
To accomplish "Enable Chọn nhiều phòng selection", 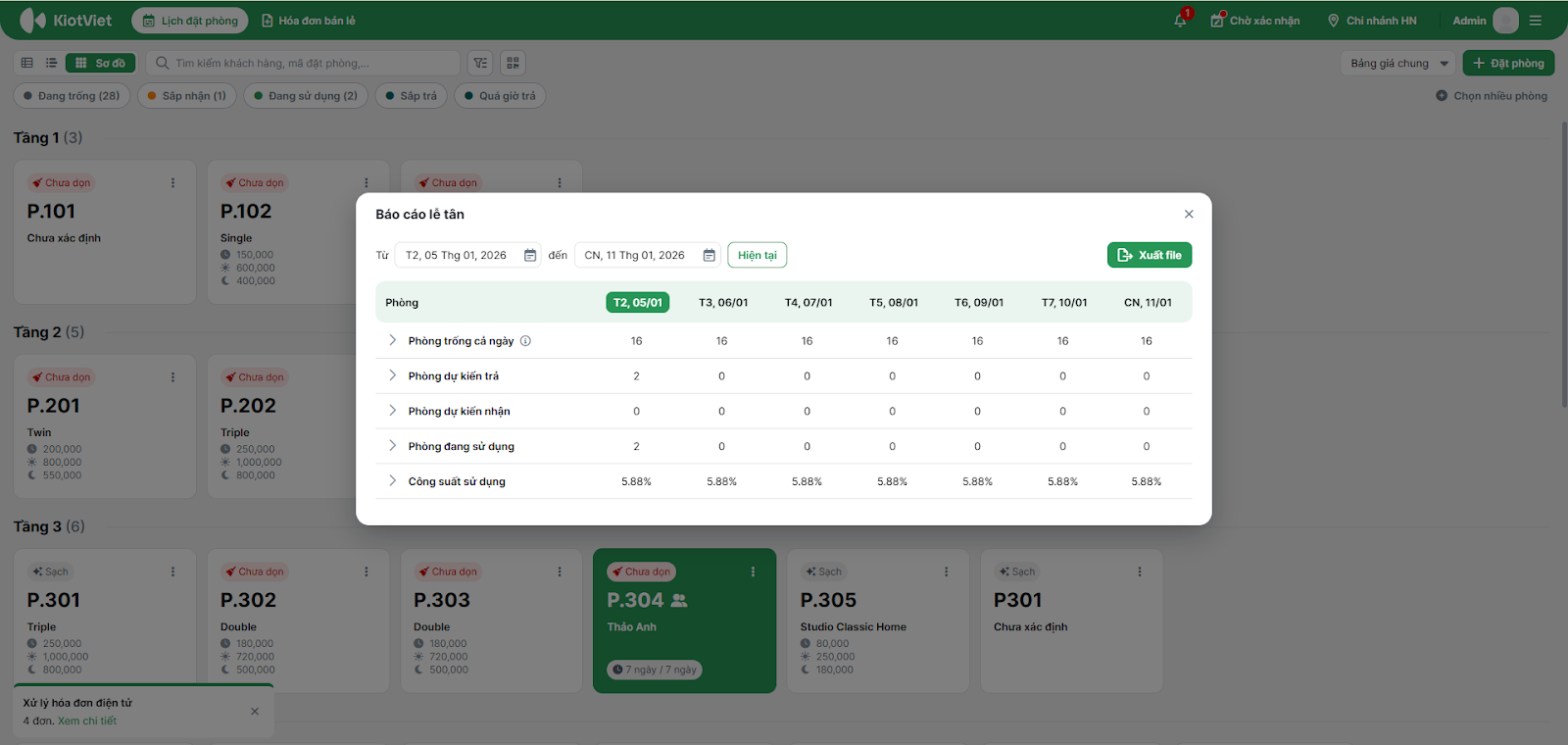I will coord(1492,96).
